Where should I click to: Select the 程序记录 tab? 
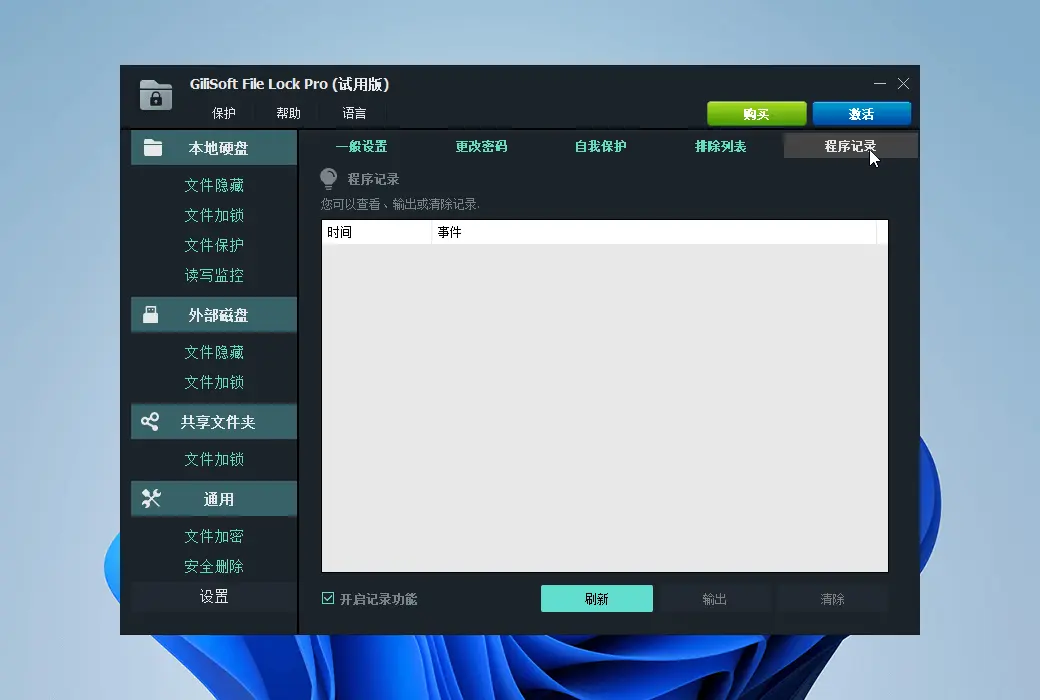[850, 146]
